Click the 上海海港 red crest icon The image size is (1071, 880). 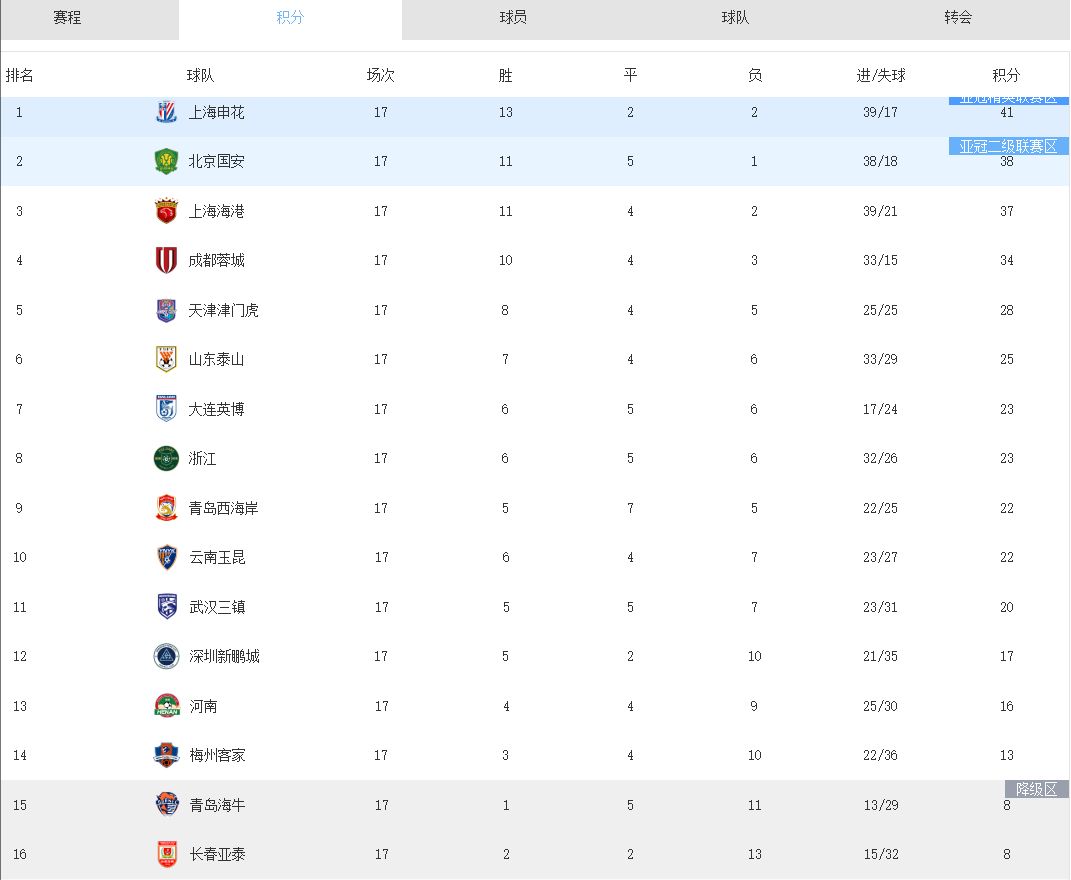(x=166, y=211)
